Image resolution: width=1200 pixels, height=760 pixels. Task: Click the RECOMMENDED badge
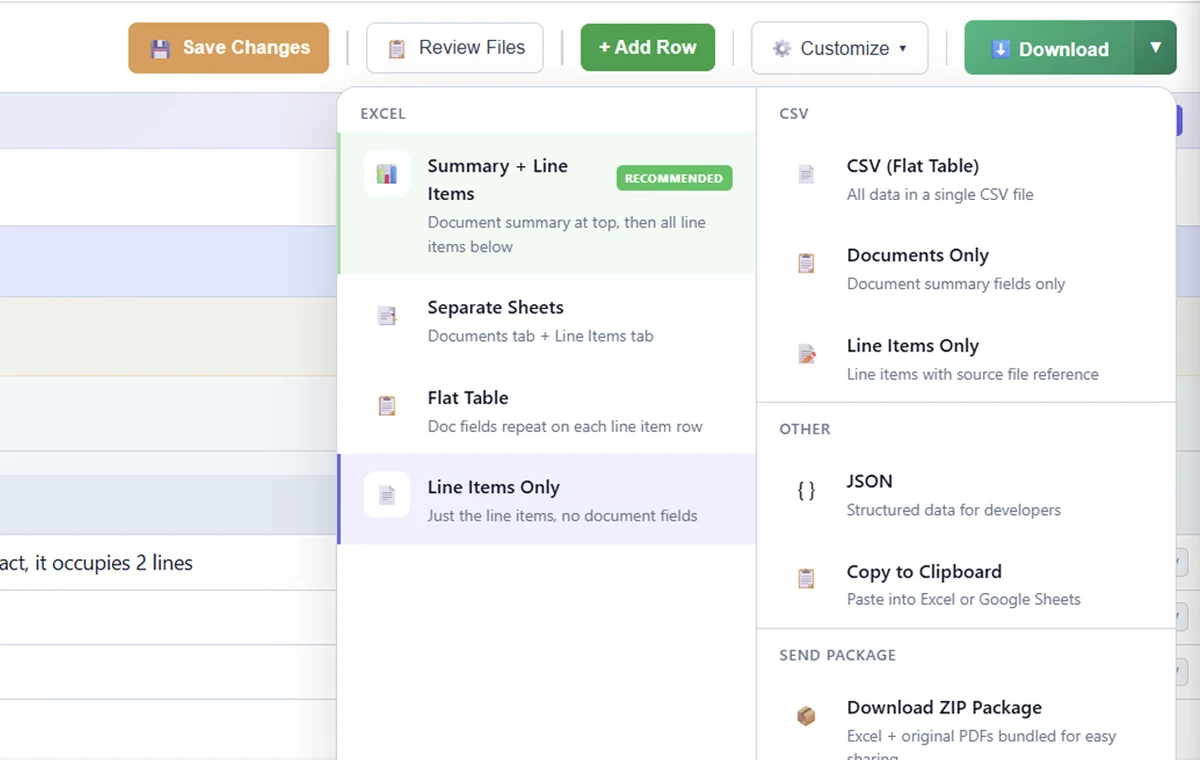(x=674, y=178)
